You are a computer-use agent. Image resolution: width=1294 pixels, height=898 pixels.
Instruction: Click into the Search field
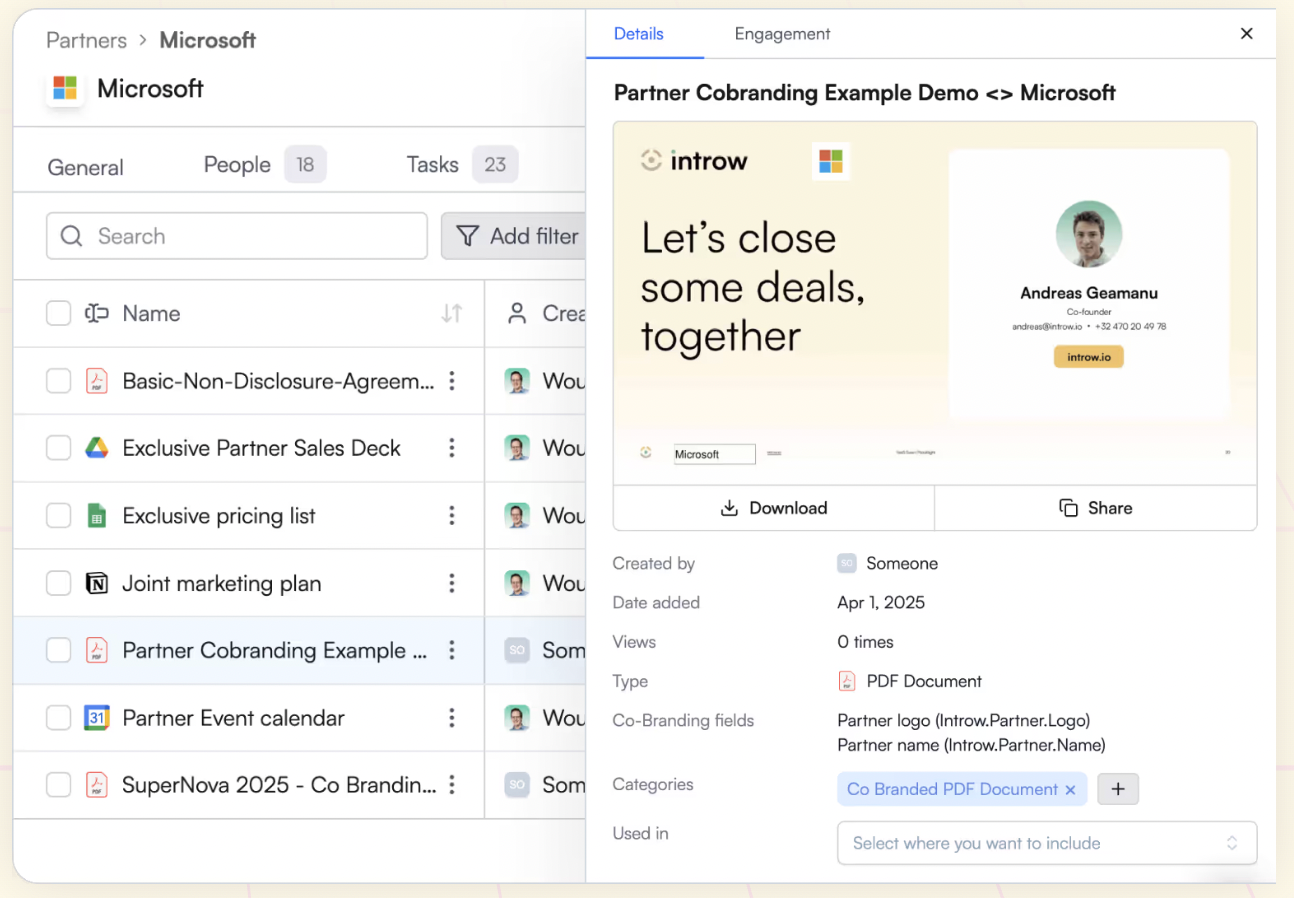point(237,236)
